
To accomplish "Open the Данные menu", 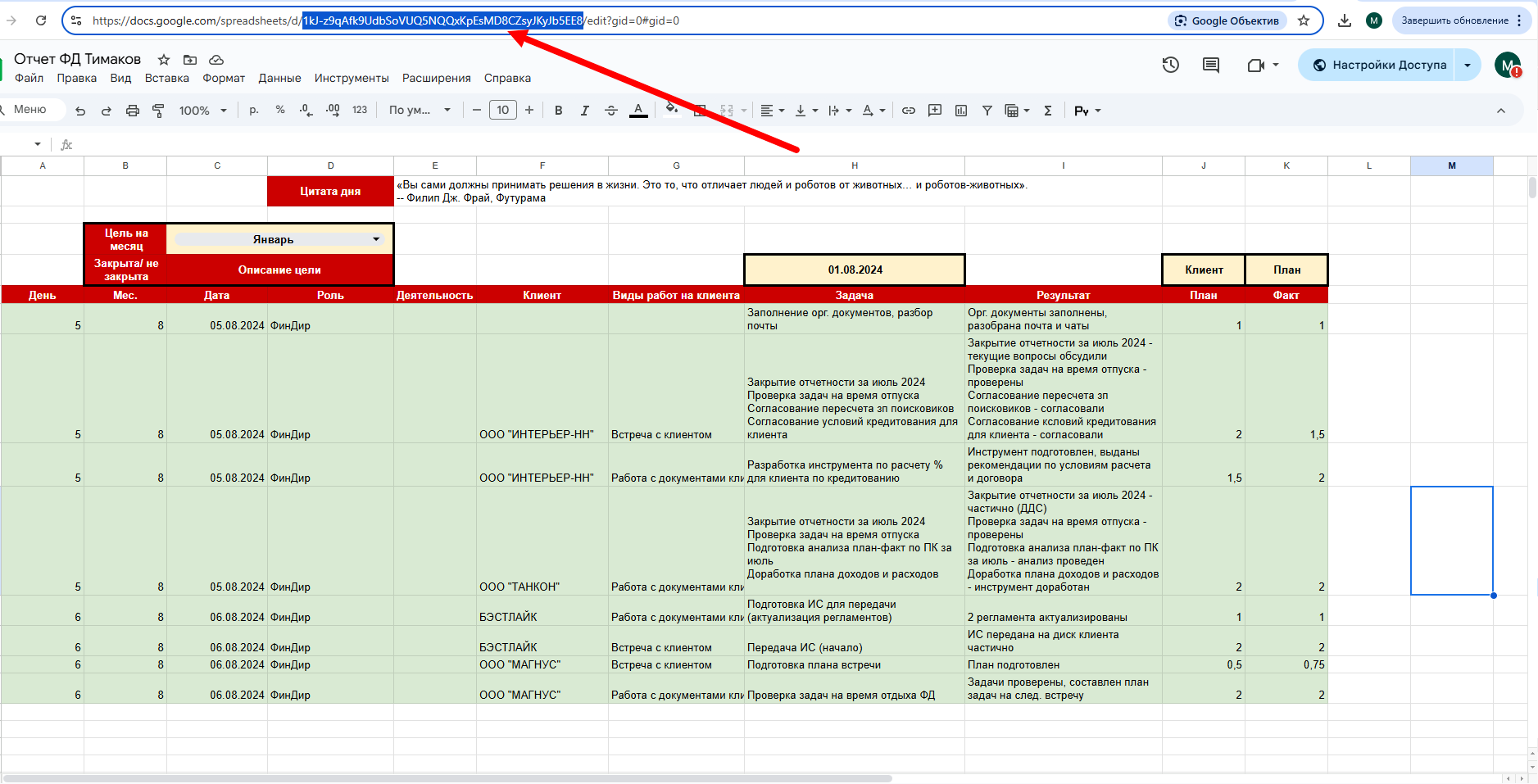I will pyautogui.click(x=279, y=79).
